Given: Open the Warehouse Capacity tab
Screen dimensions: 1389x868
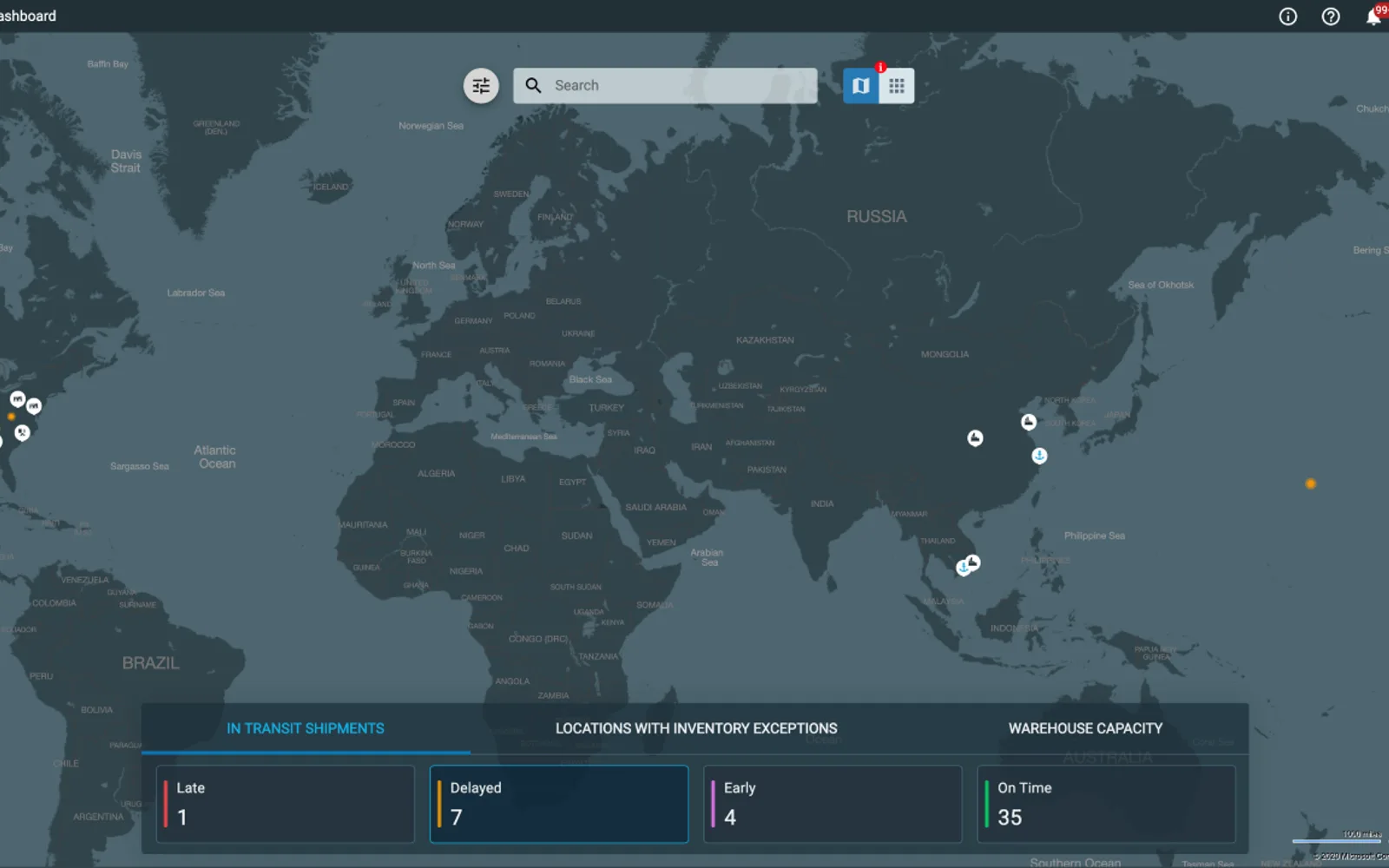Looking at the screenshot, I should click(x=1085, y=728).
